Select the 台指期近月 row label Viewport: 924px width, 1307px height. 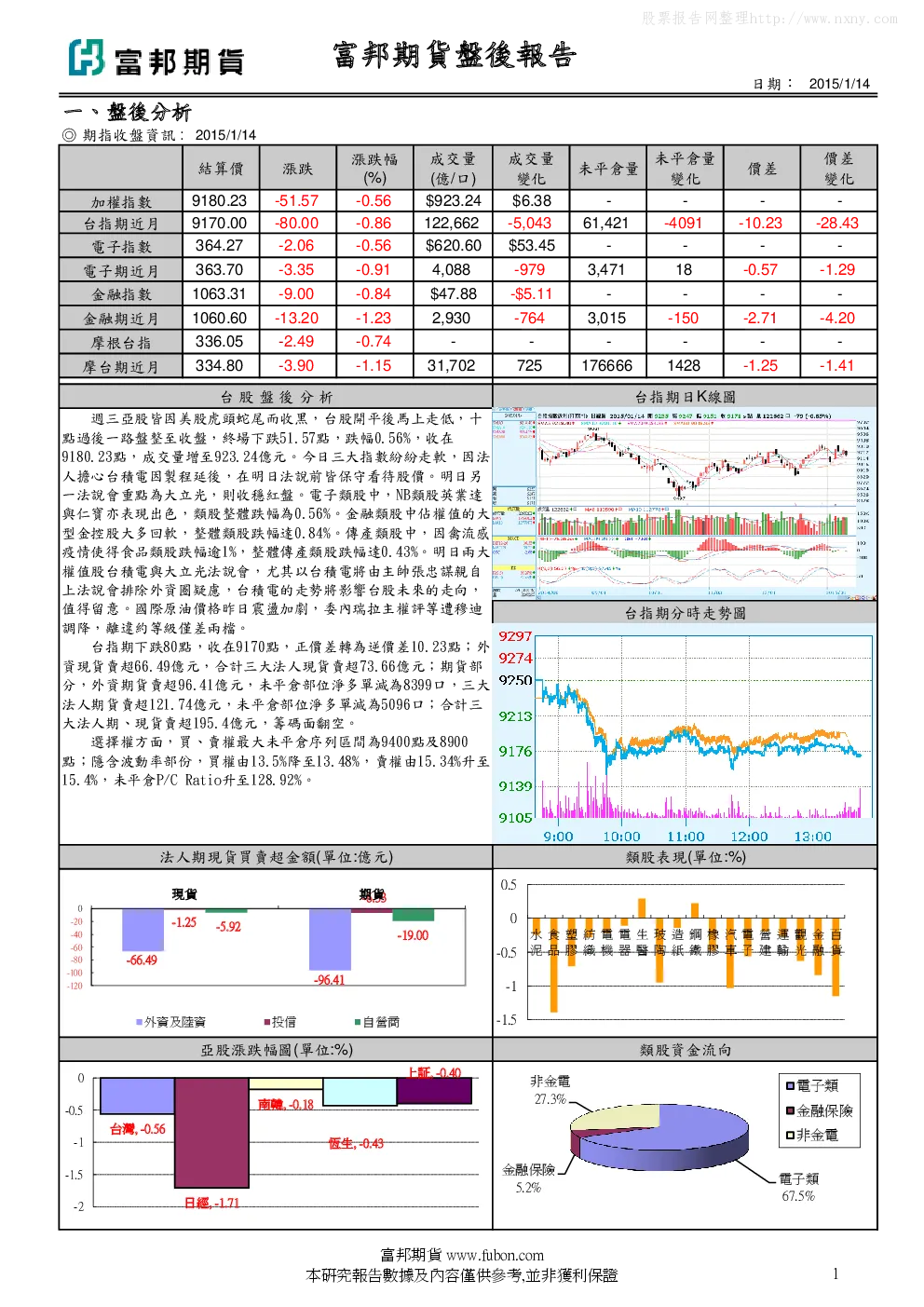(x=121, y=225)
